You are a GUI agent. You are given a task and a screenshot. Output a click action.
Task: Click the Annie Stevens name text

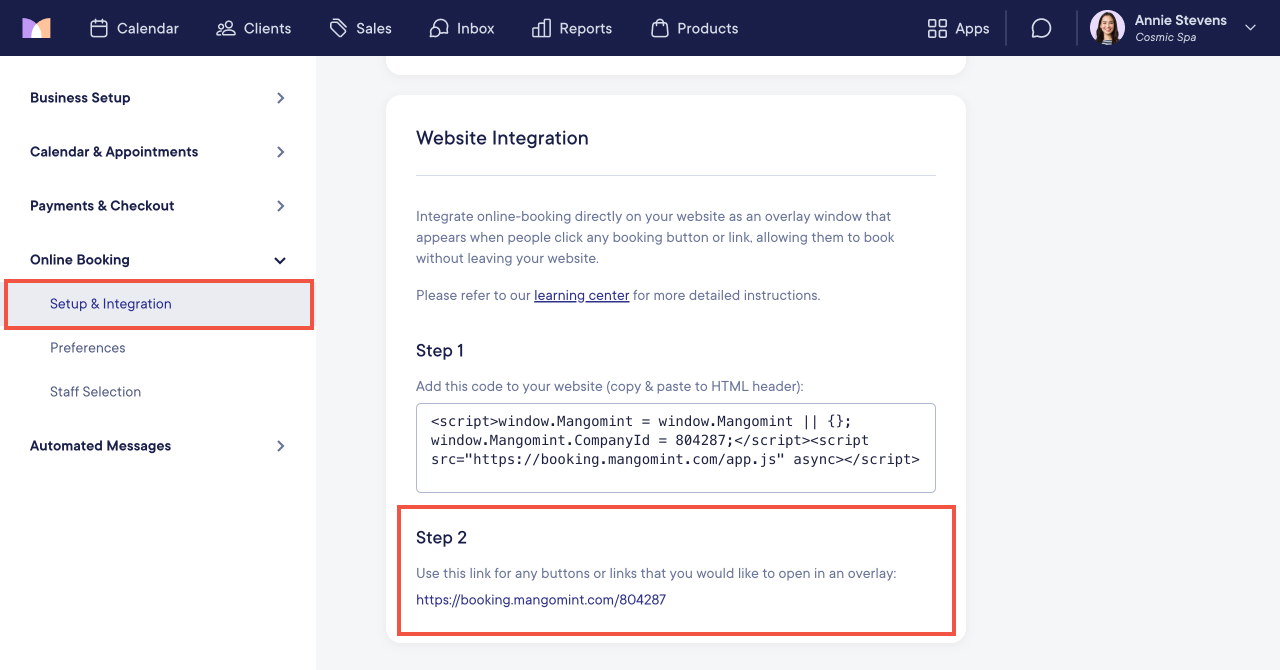tap(1181, 20)
